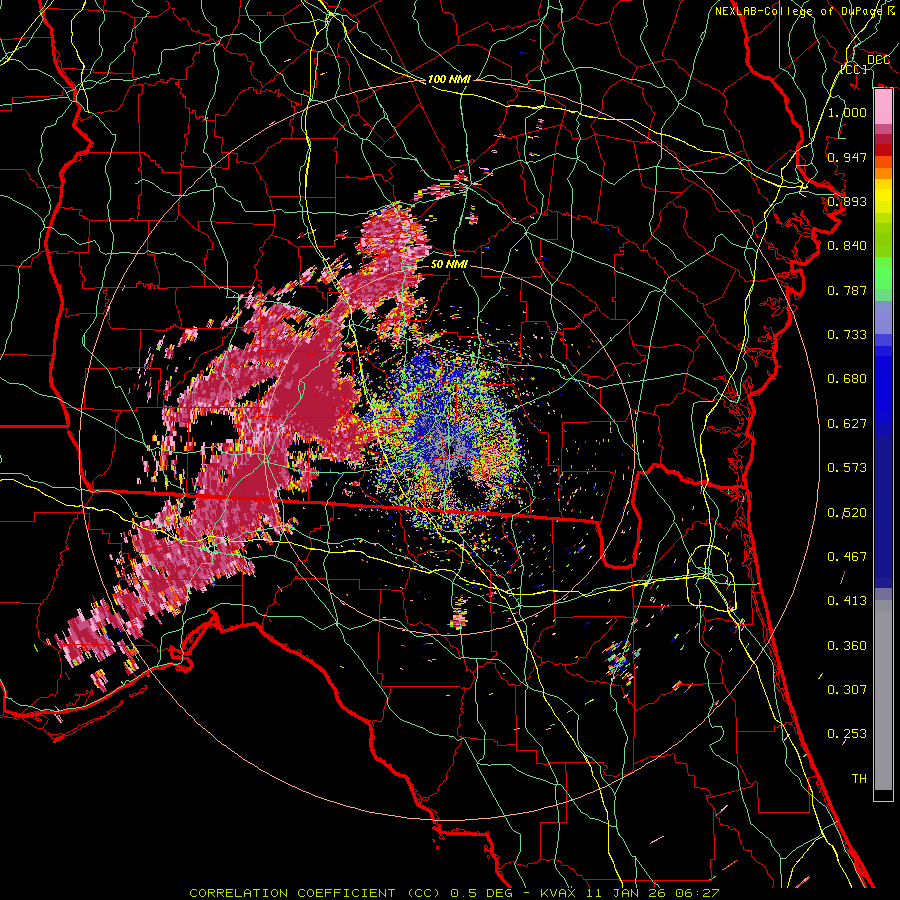Click the 50 NMI range ring label
The height and width of the screenshot is (900, 900).
point(449,264)
